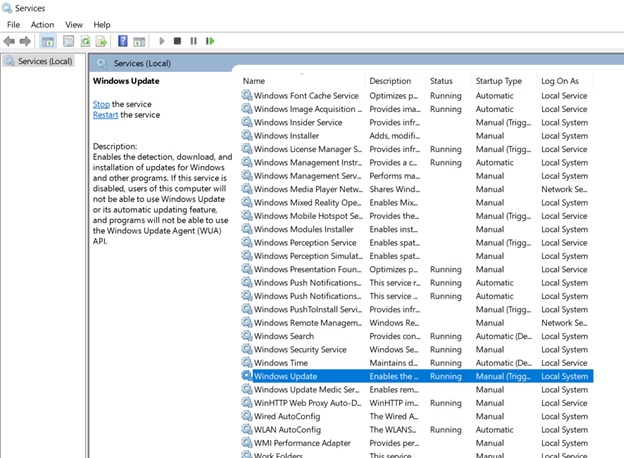
Task: Click the Back arrow in the toolbar
Action: click(x=10, y=41)
